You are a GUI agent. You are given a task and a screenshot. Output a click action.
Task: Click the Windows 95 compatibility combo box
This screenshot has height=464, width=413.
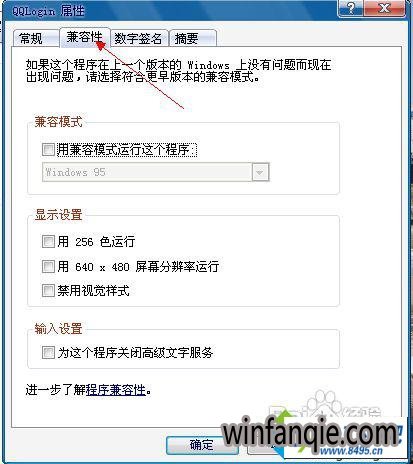[155, 172]
